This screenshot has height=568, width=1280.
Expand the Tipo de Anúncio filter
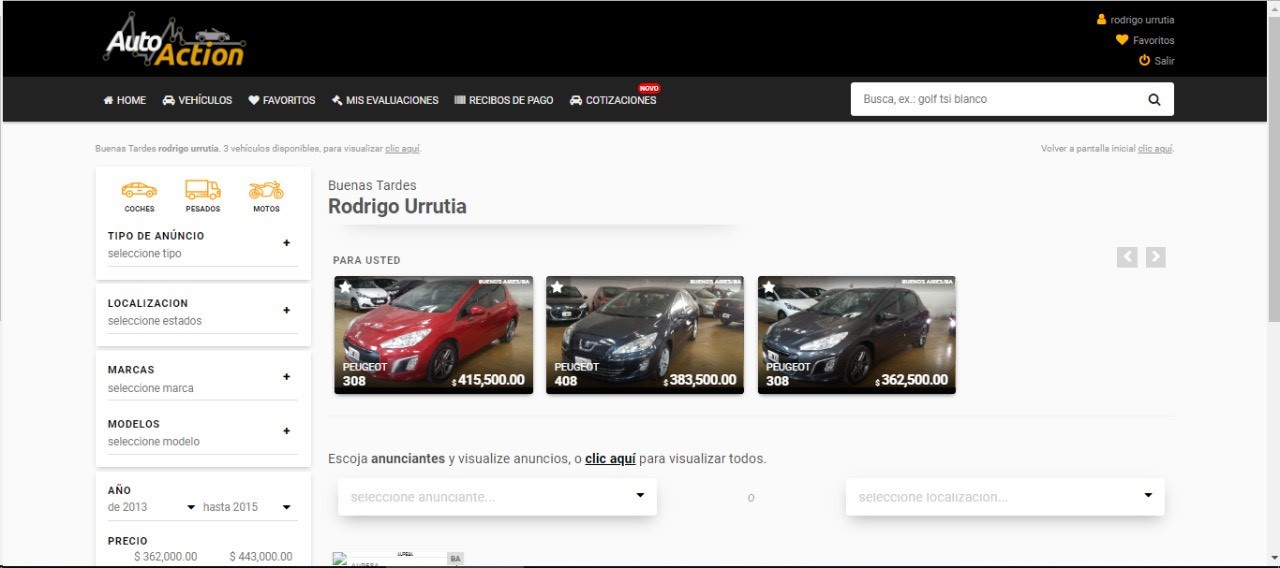tap(286, 243)
